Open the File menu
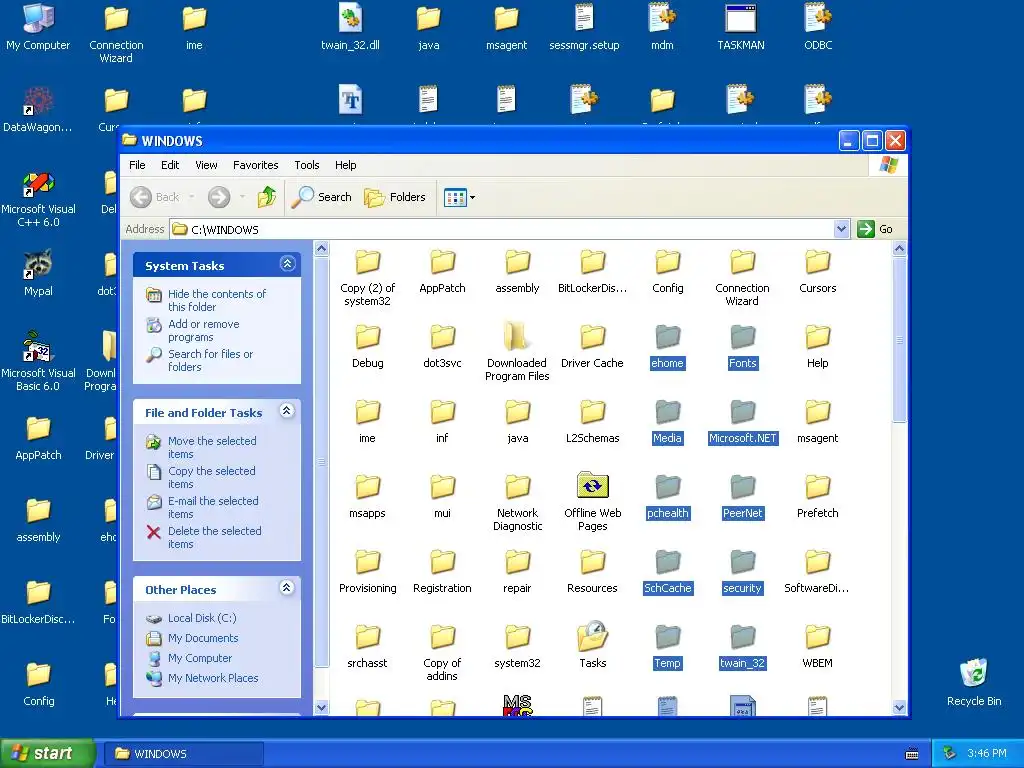Screen dimensions: 1024x768 coord(137,165)
